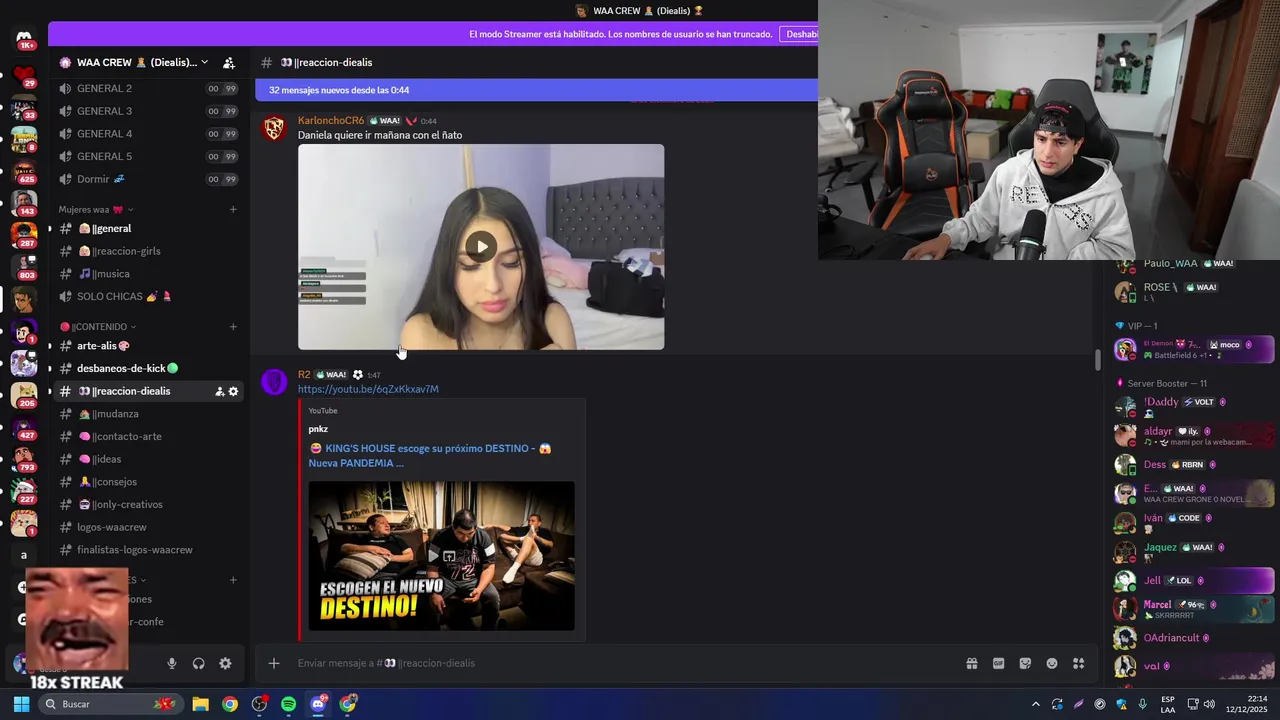Open Spotify from the taskbar
Image resolution: width=1280 pixels, height=720 pixels.
point(289,704)
